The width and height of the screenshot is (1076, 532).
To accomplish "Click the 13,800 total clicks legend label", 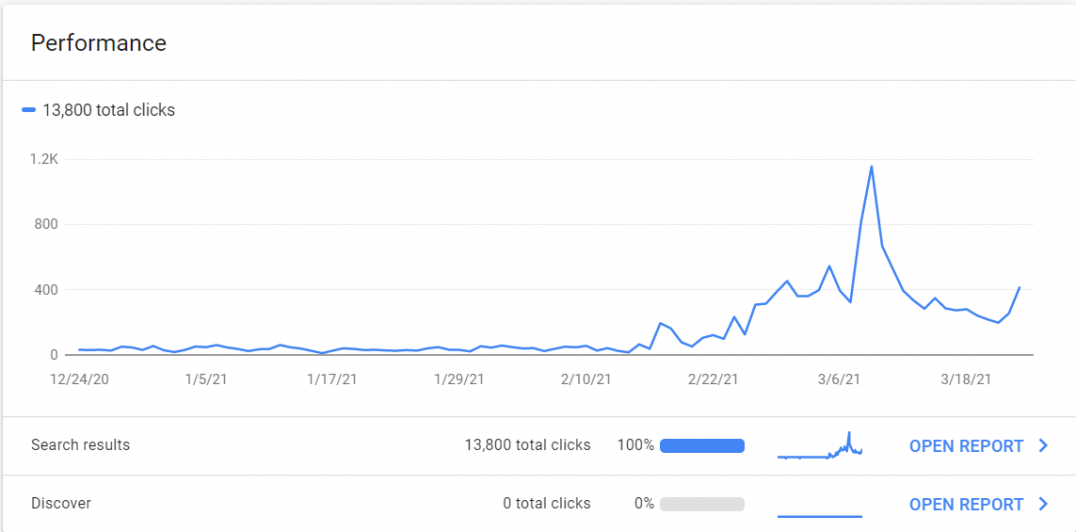I will click(108, 110).
